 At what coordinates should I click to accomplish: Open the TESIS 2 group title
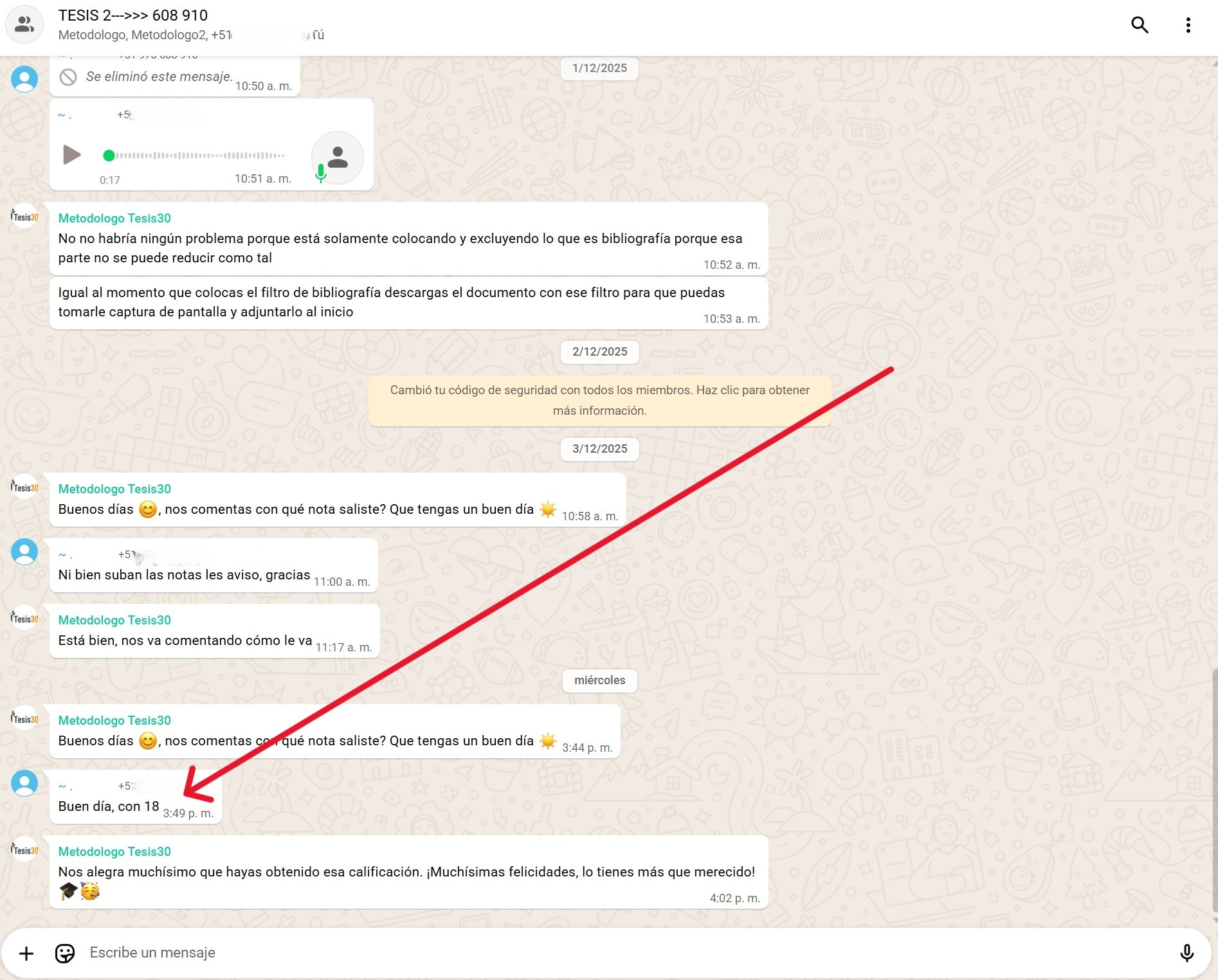(x=133, y=15)
